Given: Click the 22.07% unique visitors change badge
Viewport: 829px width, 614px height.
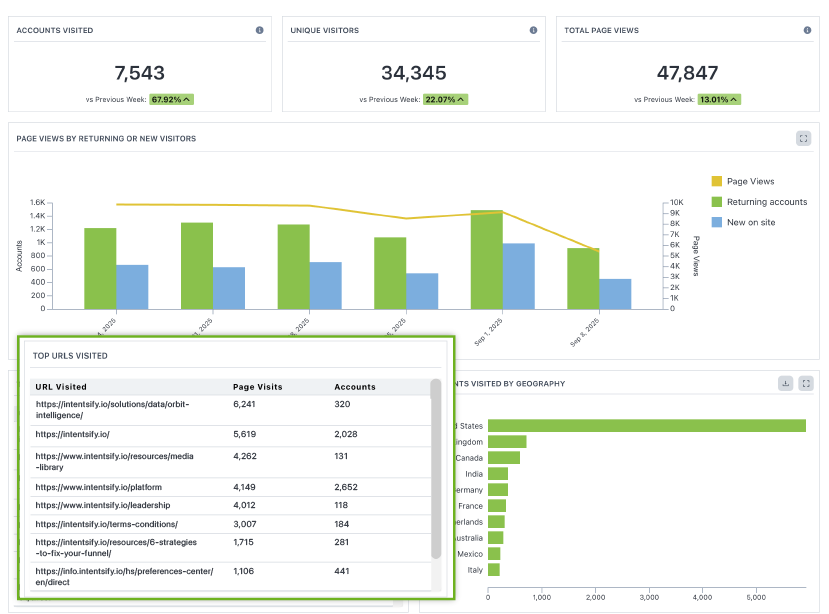Looking at the screenshot, I should pos(441,99).
